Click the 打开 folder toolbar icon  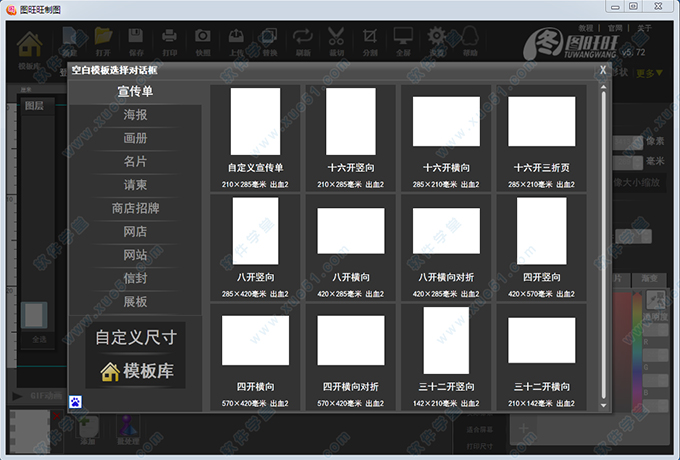(103, 36)
